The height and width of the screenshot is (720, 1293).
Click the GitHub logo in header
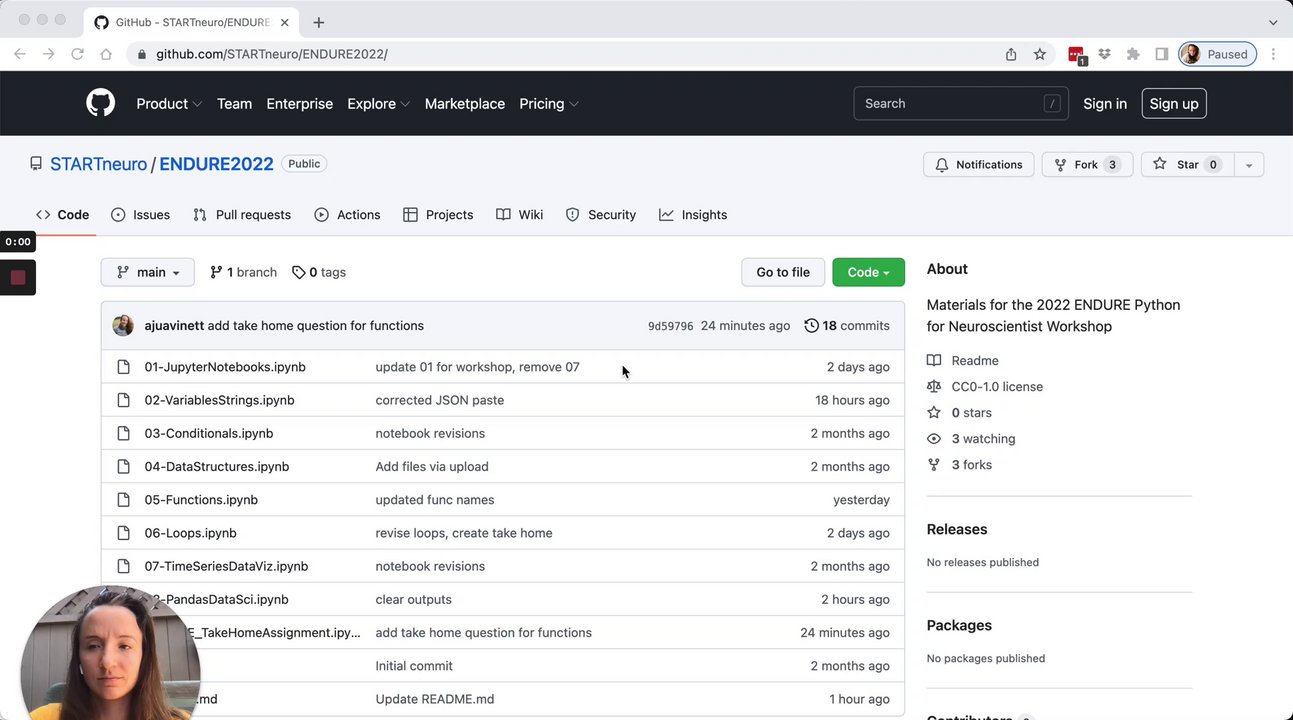point(100,103)
